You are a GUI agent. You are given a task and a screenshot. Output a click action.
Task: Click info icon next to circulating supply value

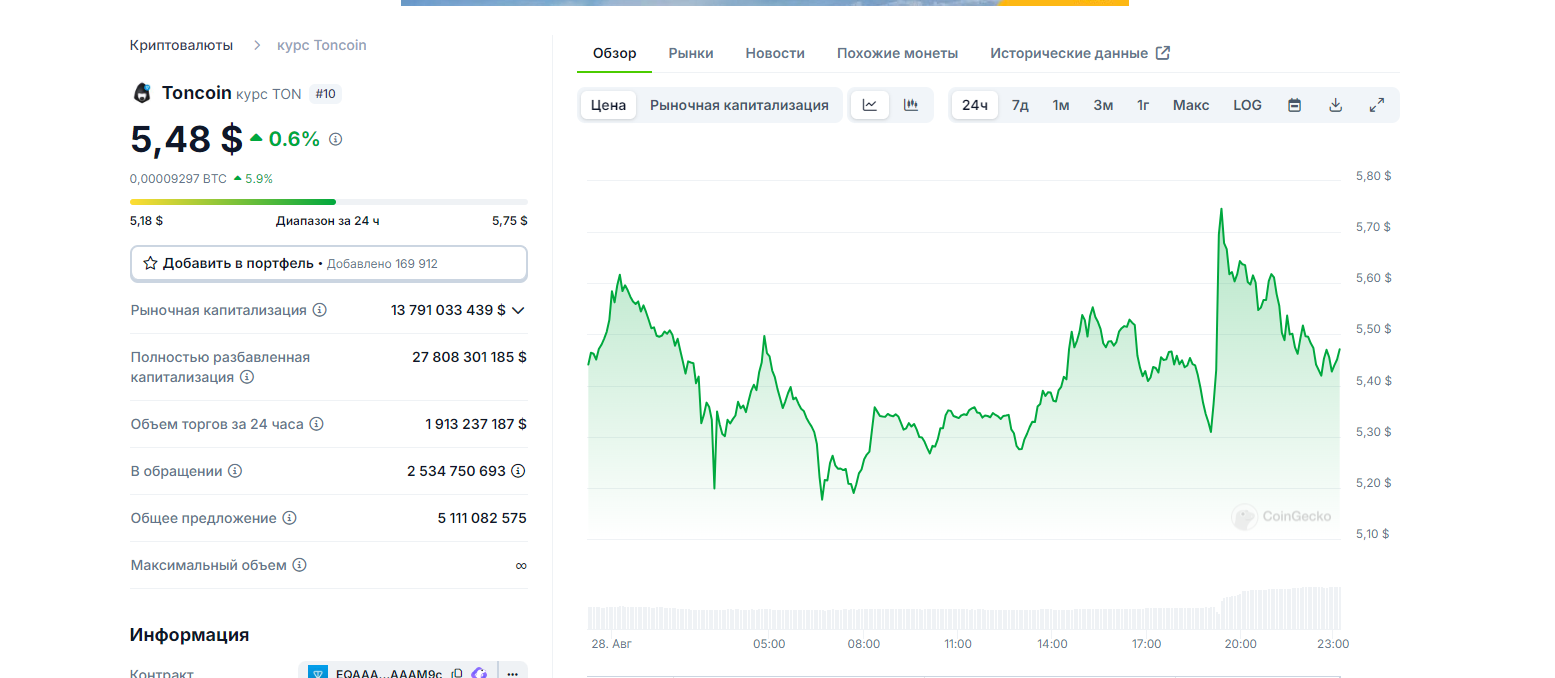518,471
